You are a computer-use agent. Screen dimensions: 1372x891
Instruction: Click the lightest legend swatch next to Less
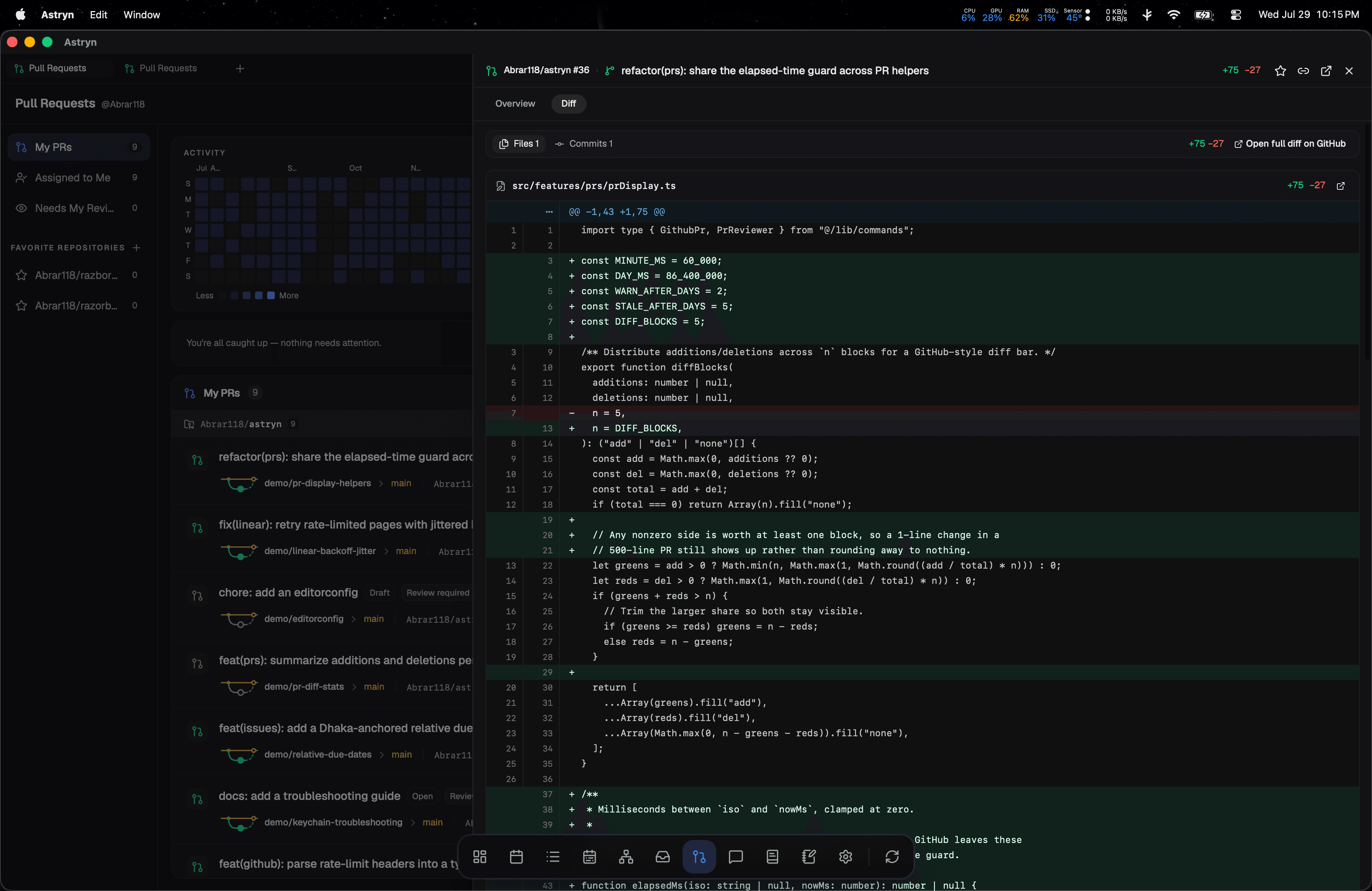pyautogui.click(x=222, y=296)
